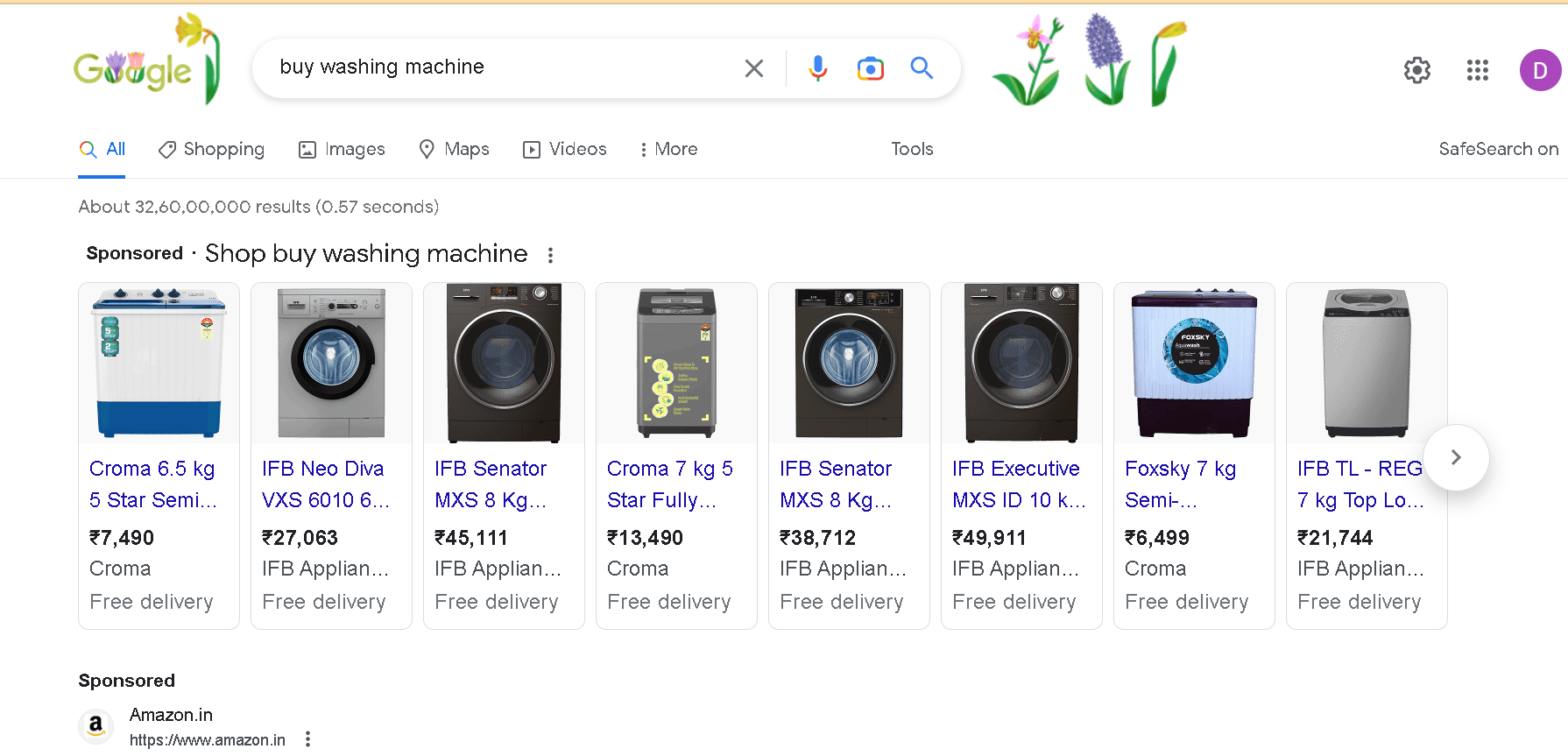Image resolution: width=1568 pixels, height=756 pixels.
Task: Click the ₹7,490 price text
Action: pyautogui.click(x=122, y=538)
